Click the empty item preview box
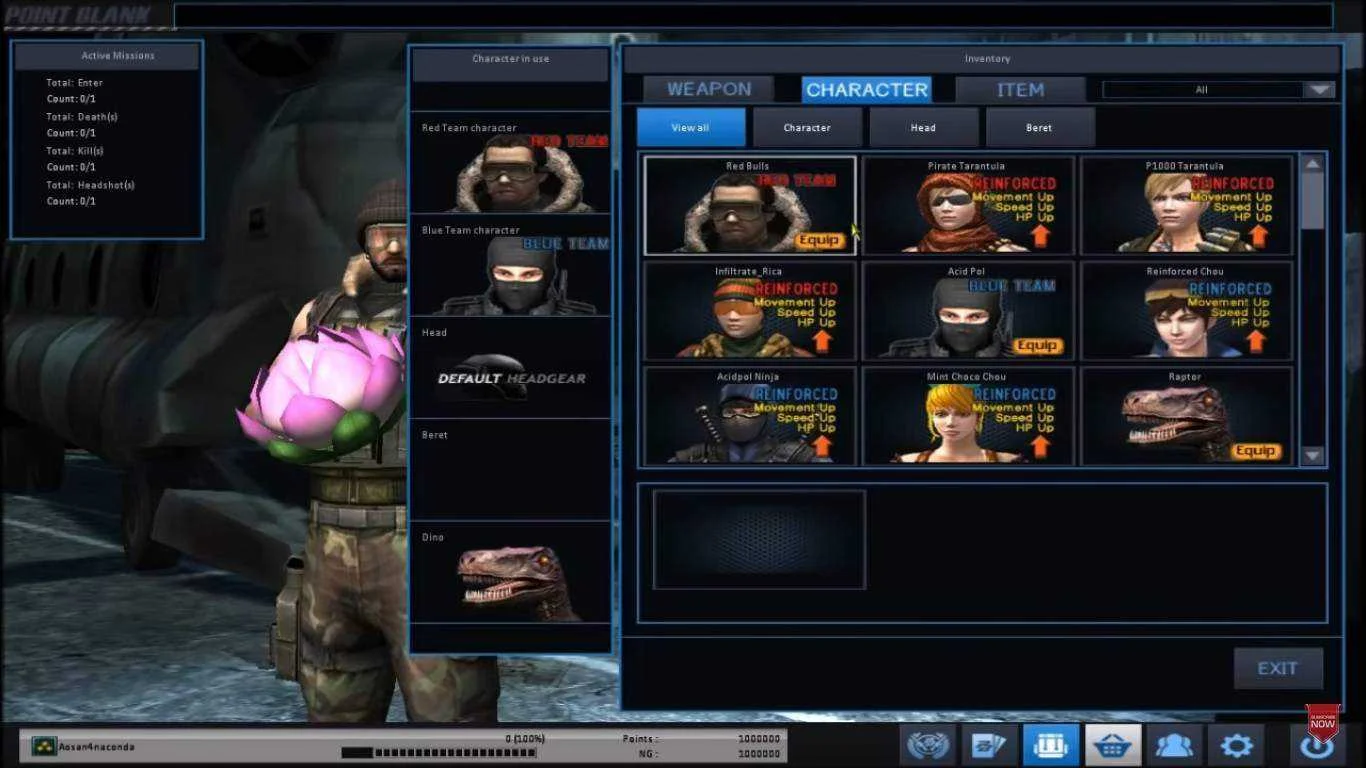1366x768 pixels. 759,540
